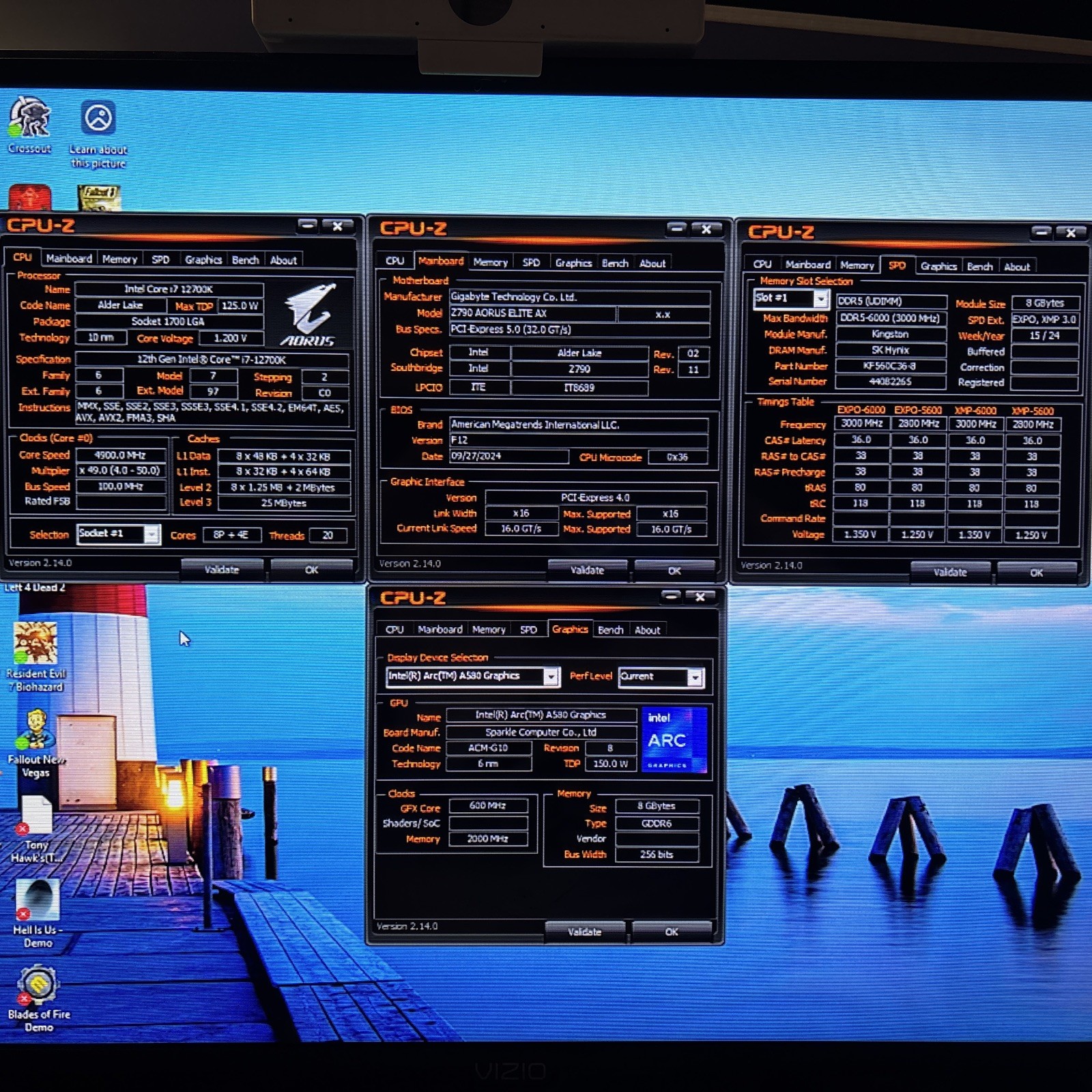Open Bench tab in CPU window
This screenshot has width=1092, height=1092.
(x=246, y=260)
